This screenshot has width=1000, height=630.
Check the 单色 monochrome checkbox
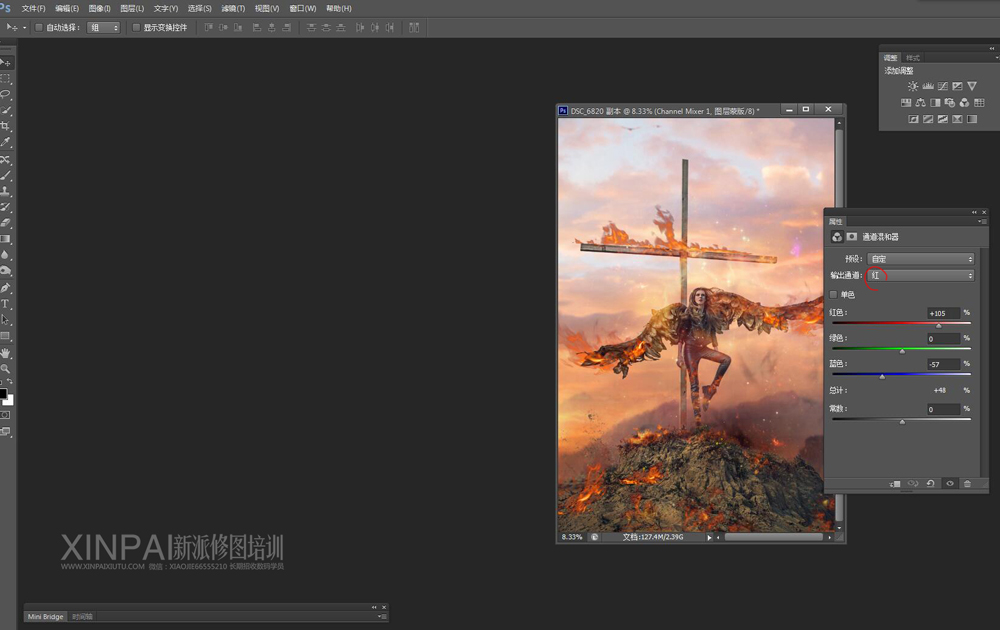coord(834,295)
